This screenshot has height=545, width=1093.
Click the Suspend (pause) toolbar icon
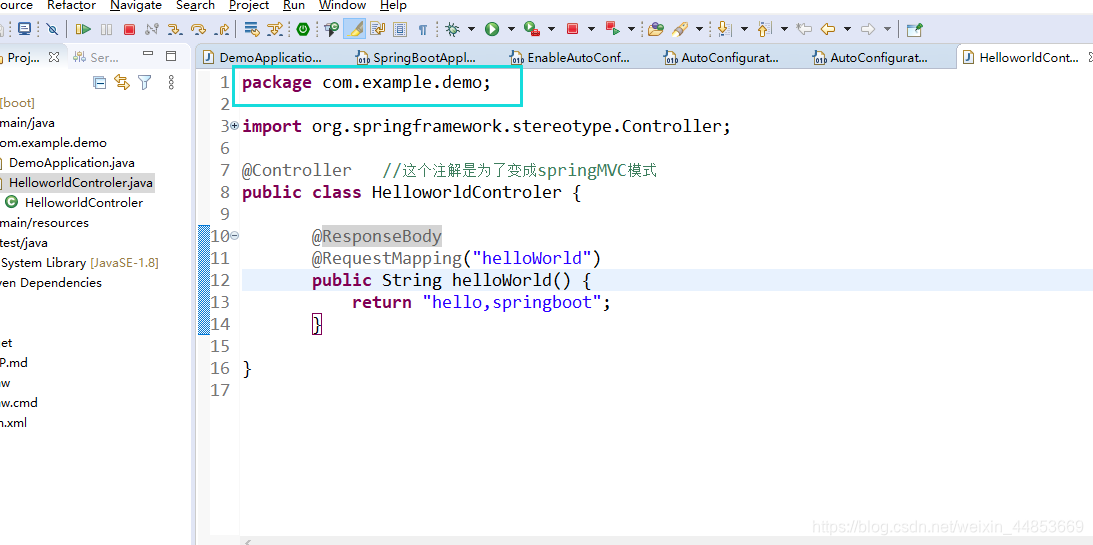pyautogui.click(x=106, y=29)
